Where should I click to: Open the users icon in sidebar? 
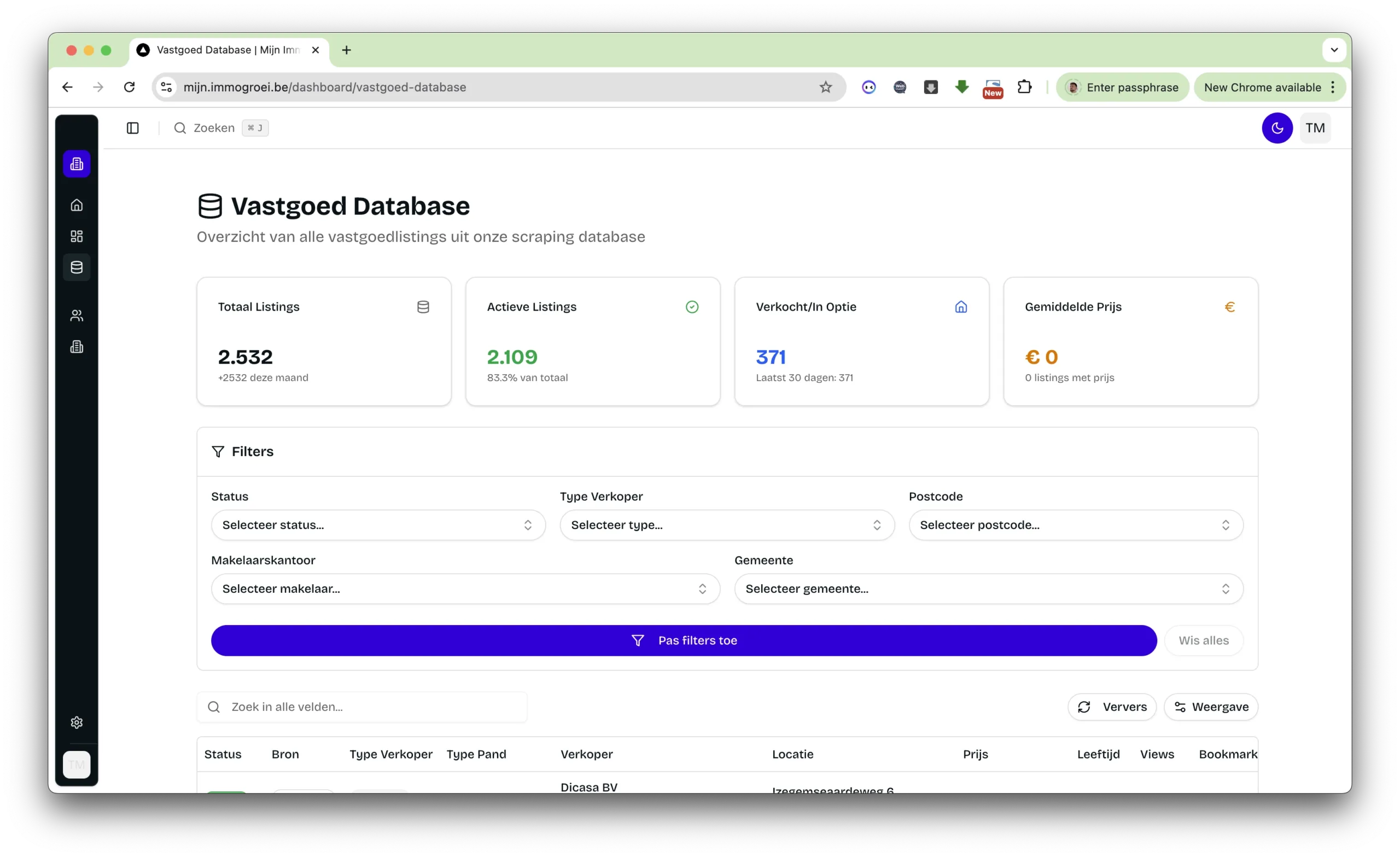click(x=77, y=316)
